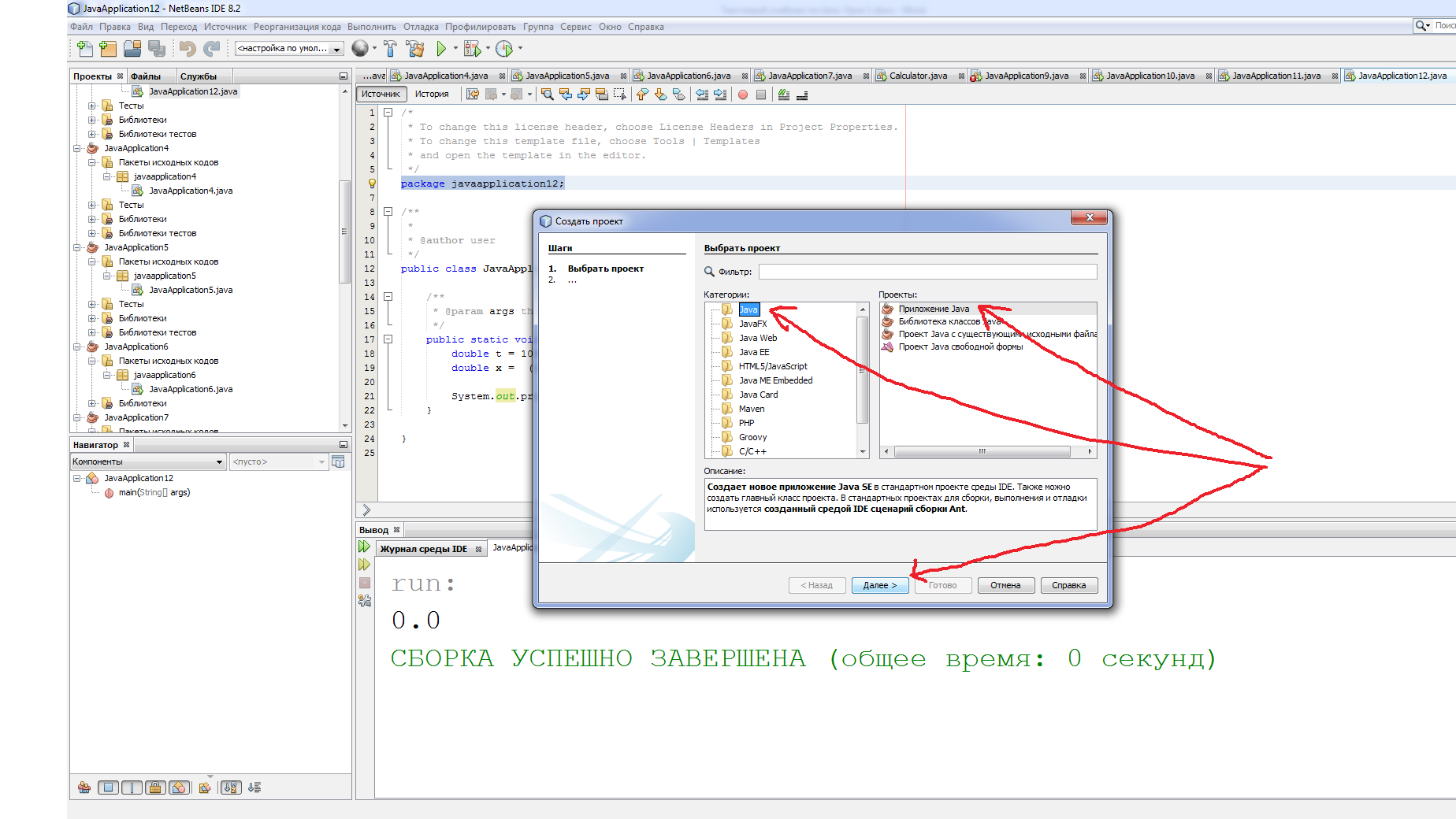Toggle Show Inner Classes filter in Navigator
This screenshot has height=819, width=1456.
coord(180,787)
